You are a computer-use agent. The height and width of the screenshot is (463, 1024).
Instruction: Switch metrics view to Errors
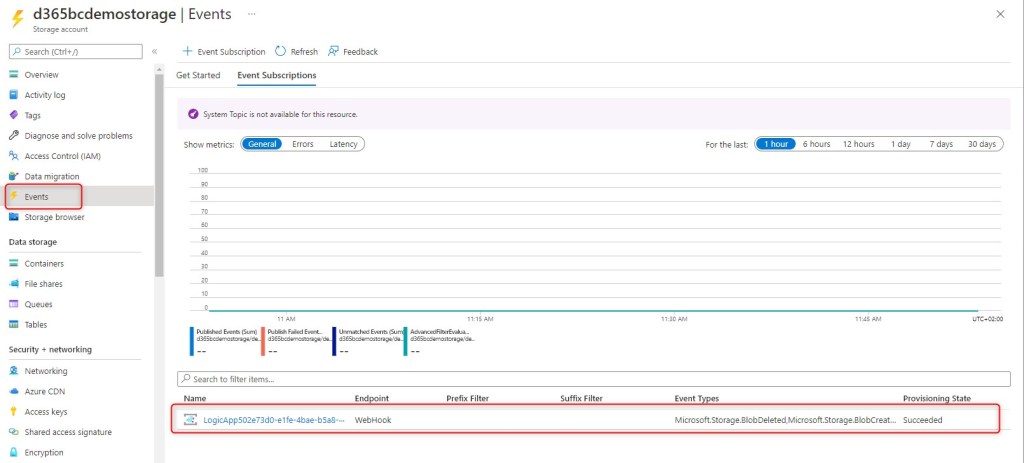click(302, 144)
